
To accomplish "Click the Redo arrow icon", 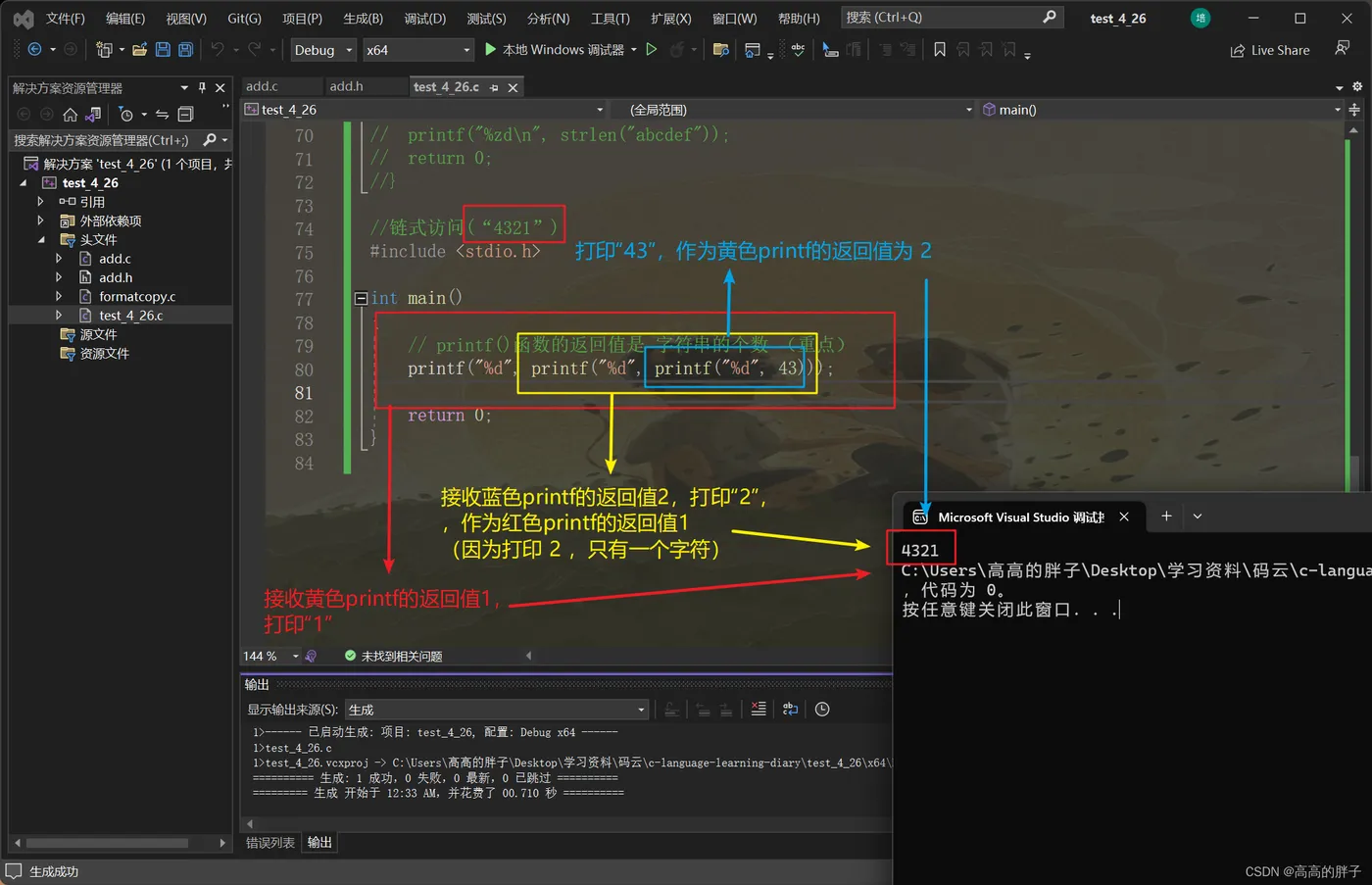I will (x=254, y=49).
